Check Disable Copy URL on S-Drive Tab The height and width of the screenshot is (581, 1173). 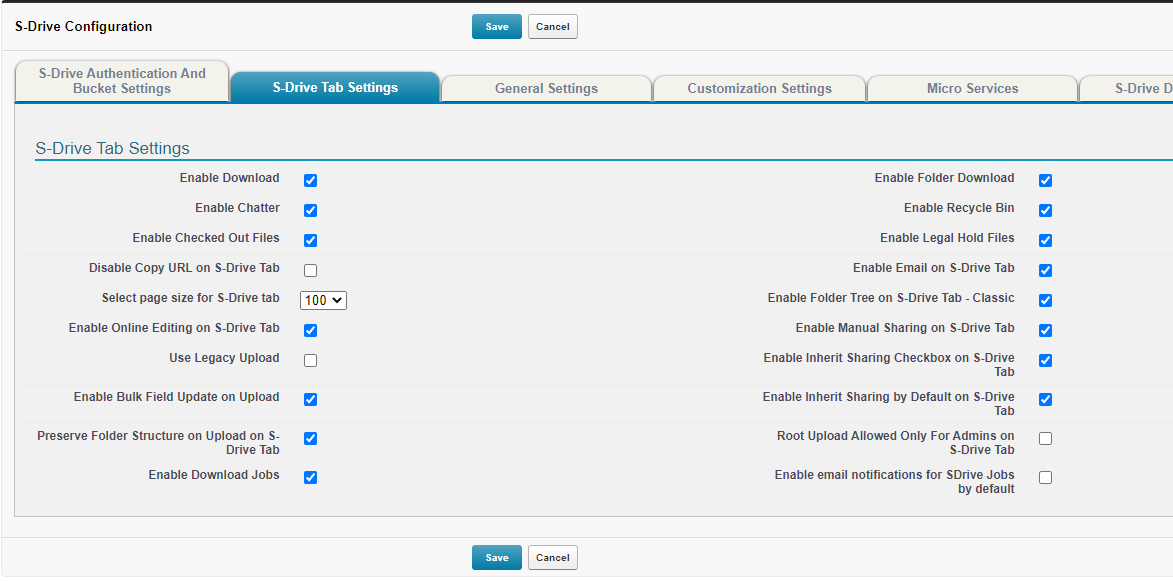pyautogui.click(x=310, y=271)
